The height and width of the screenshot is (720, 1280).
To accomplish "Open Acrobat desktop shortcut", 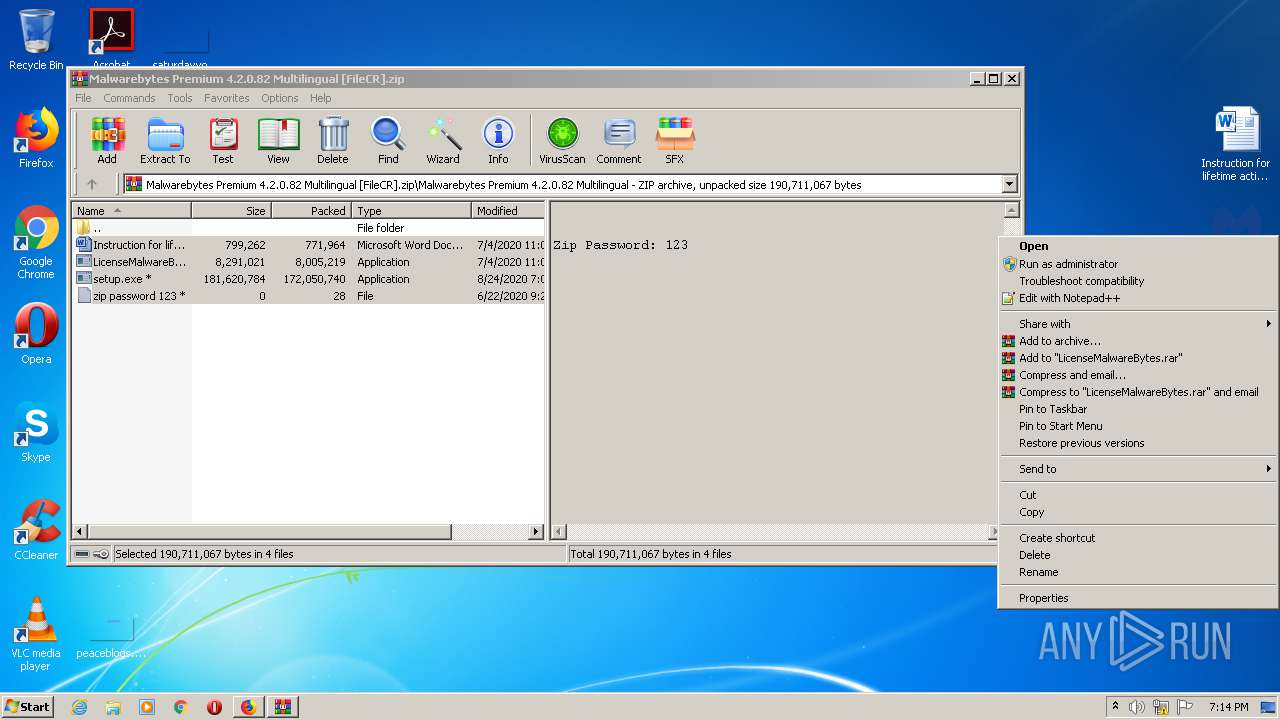I will tap(111, 40).
